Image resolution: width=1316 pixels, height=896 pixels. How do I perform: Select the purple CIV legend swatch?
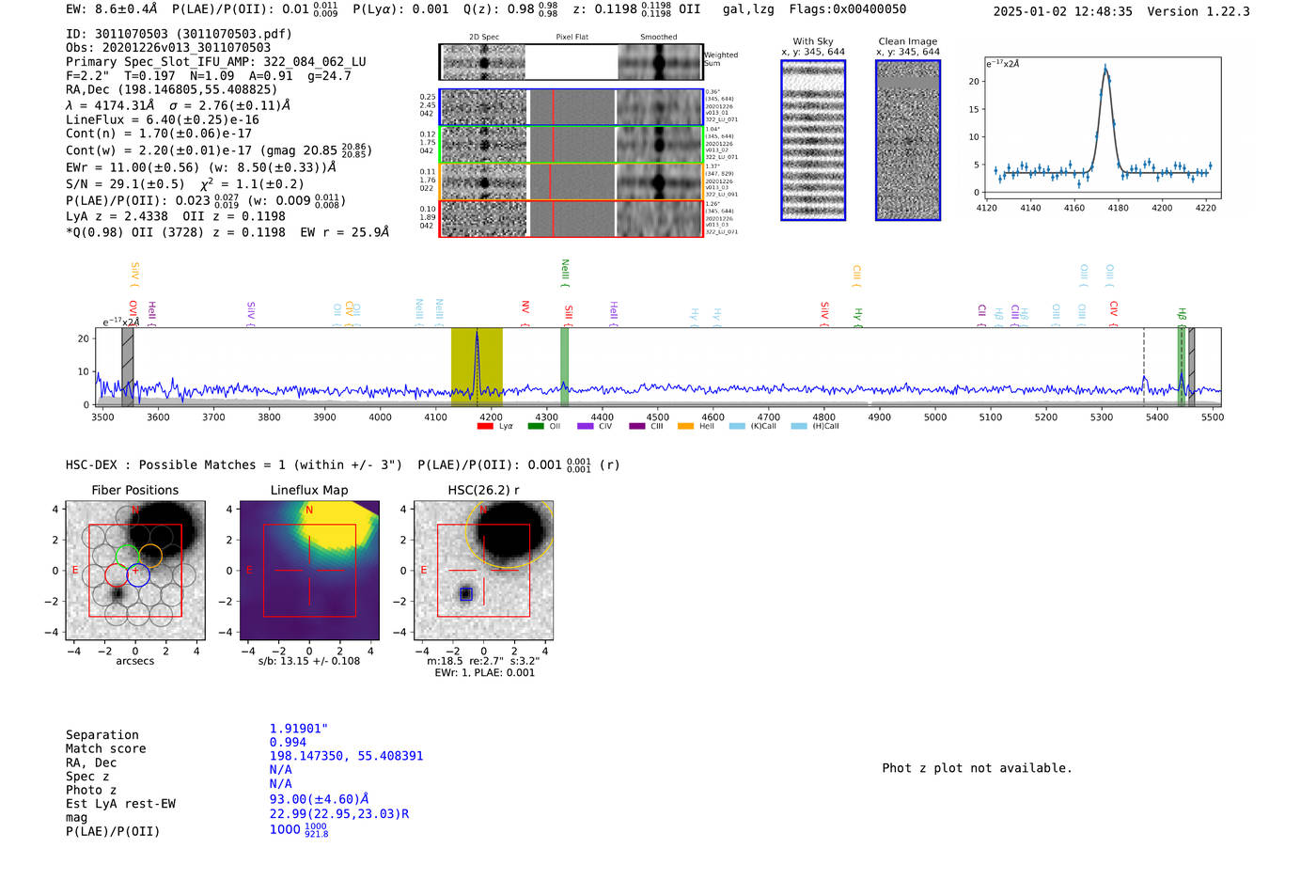(586, 427)
